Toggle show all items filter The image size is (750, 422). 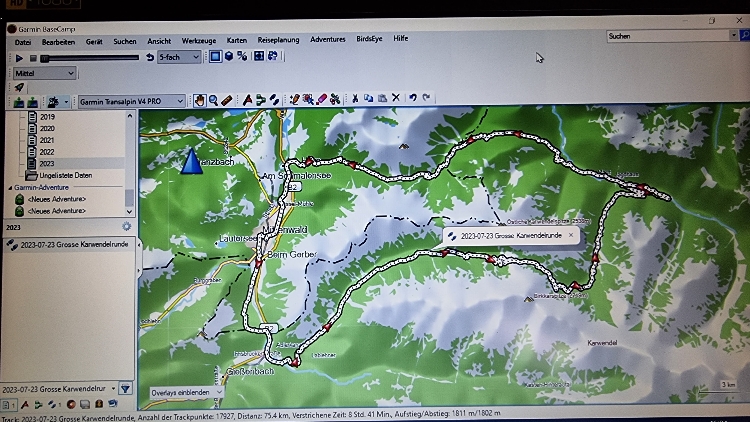9,405
